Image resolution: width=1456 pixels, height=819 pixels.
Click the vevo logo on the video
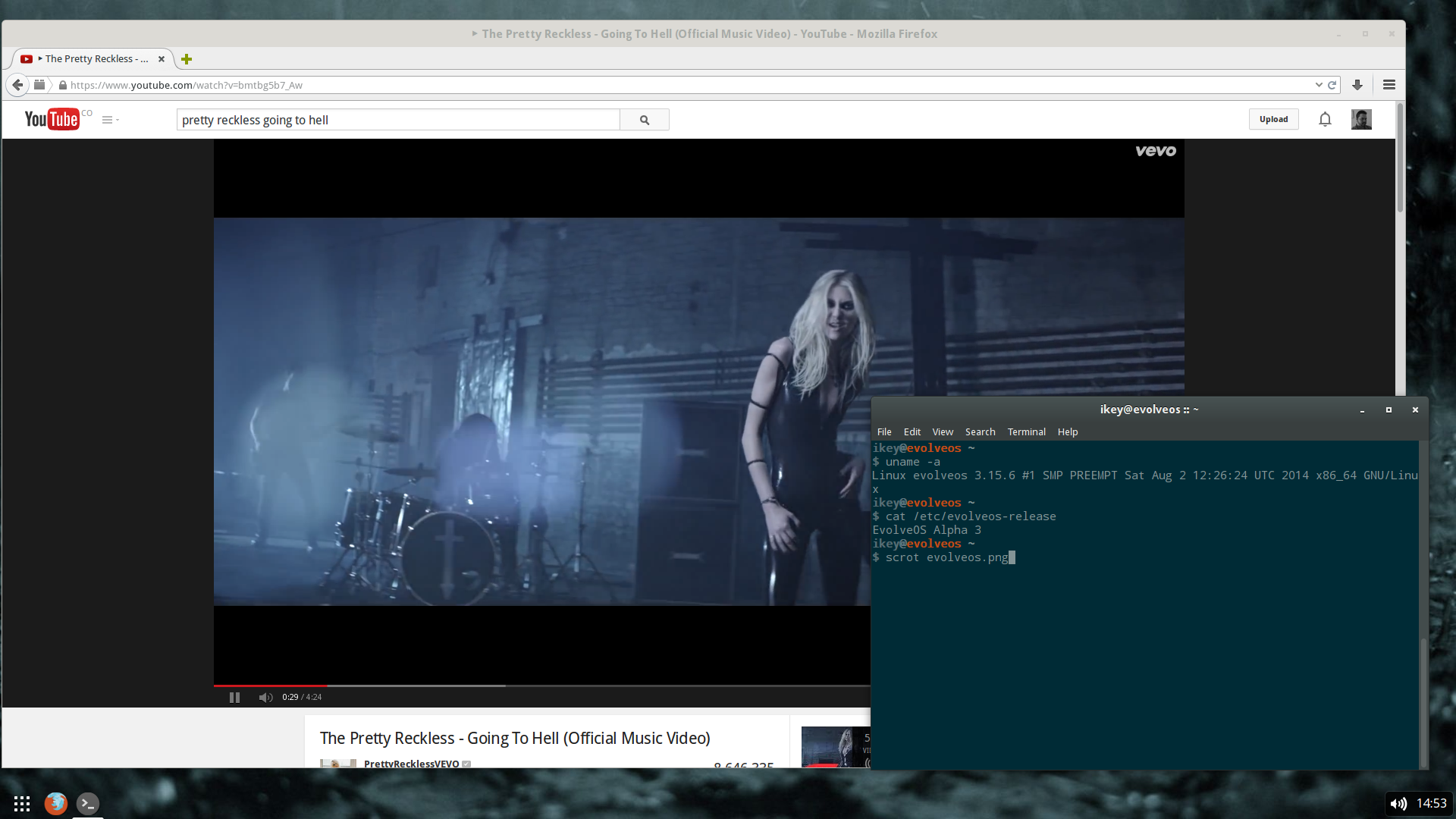click(1156, 151)
